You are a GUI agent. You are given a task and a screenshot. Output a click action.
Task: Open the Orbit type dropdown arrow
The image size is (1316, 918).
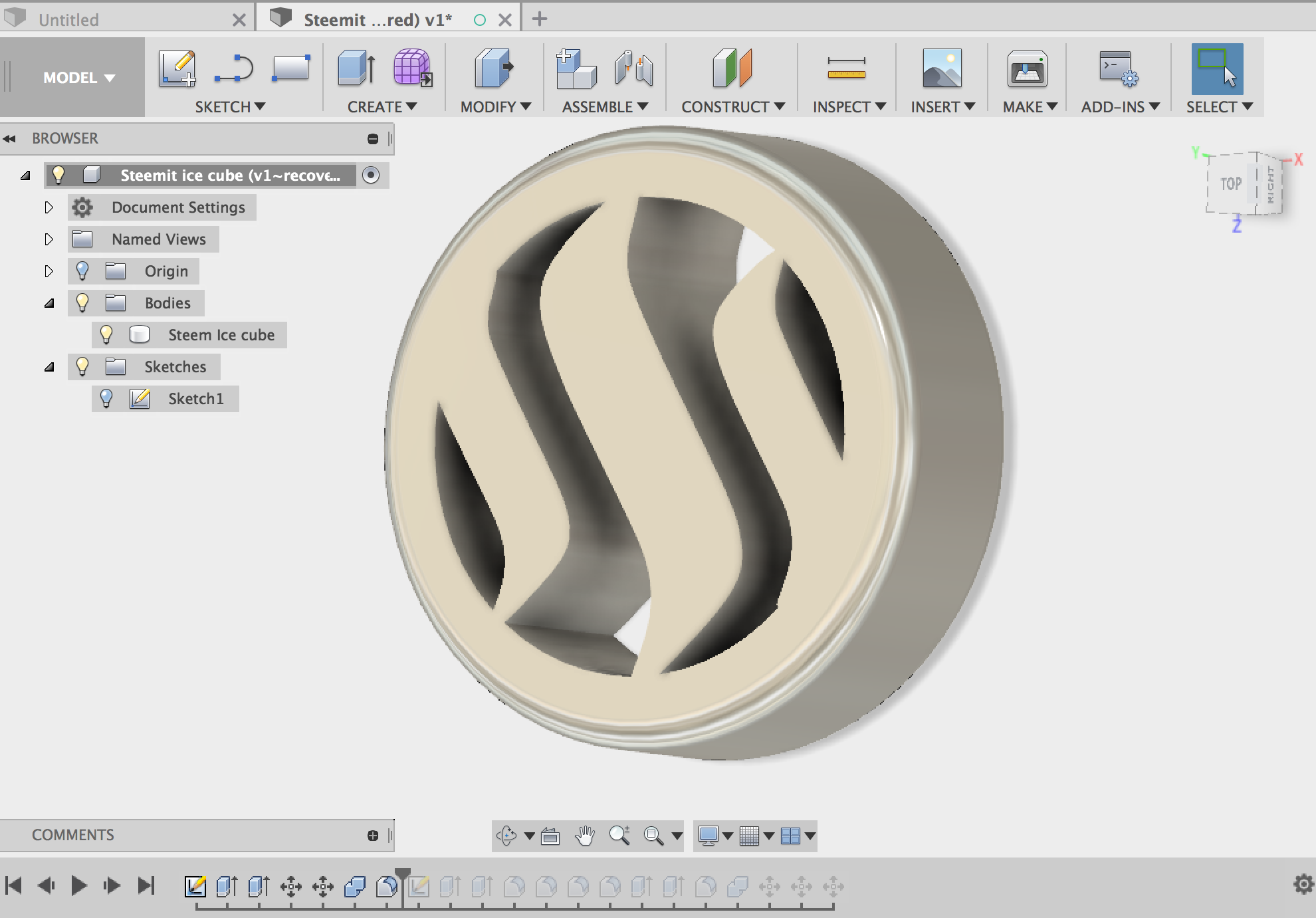[x=529, y=836]
